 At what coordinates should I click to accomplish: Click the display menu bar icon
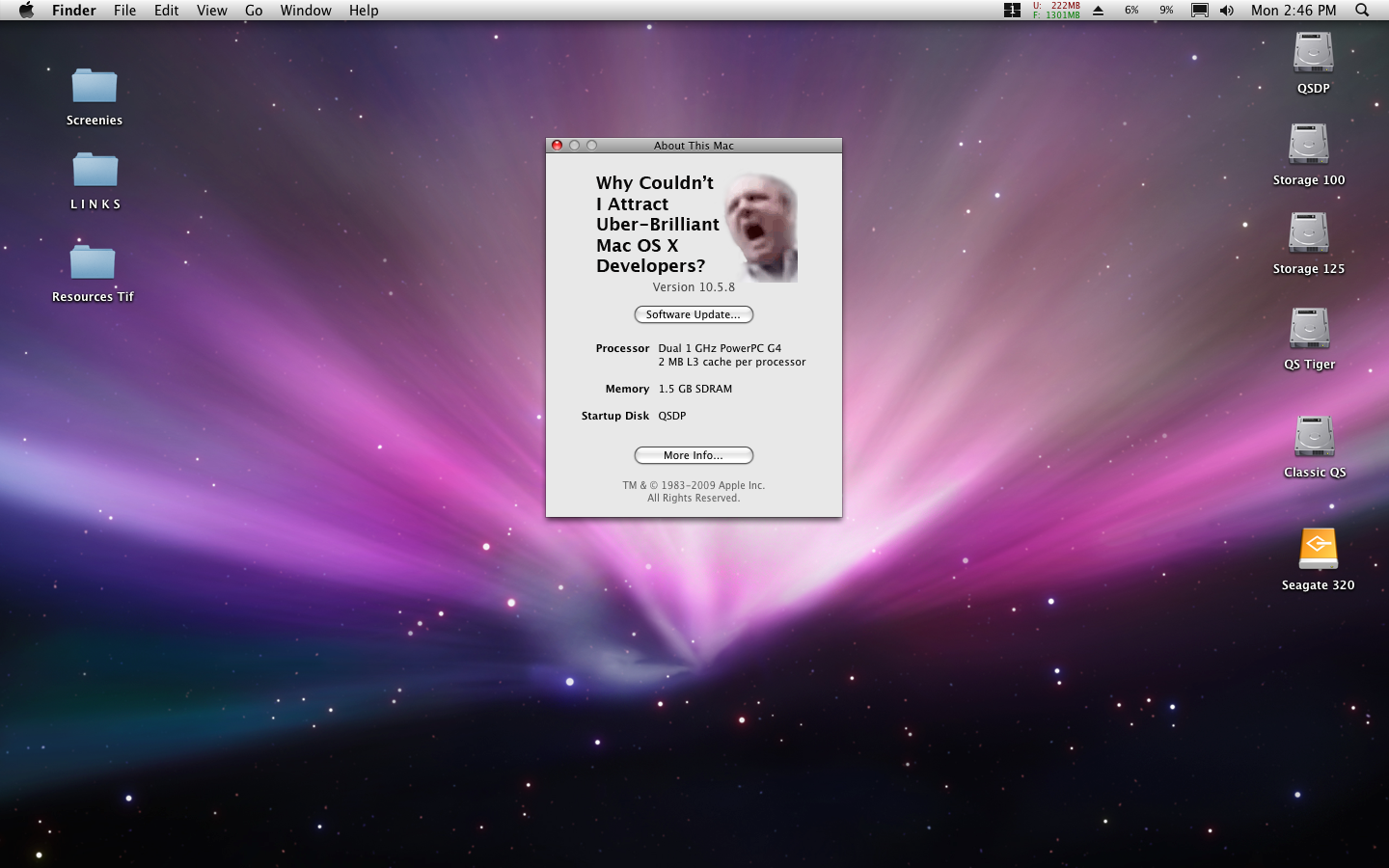click(1199, 11)
